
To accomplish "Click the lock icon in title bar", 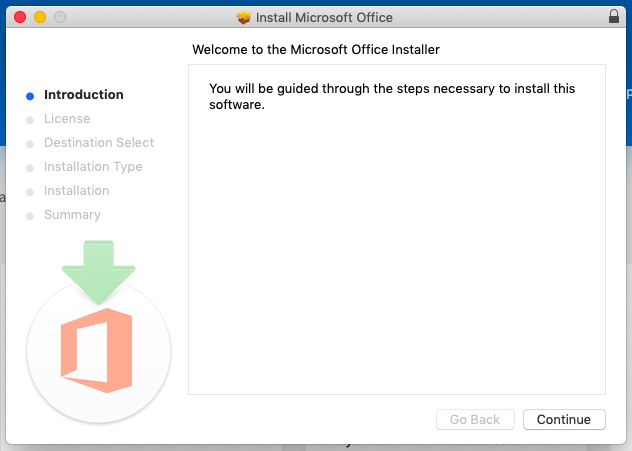I will 613,17.
